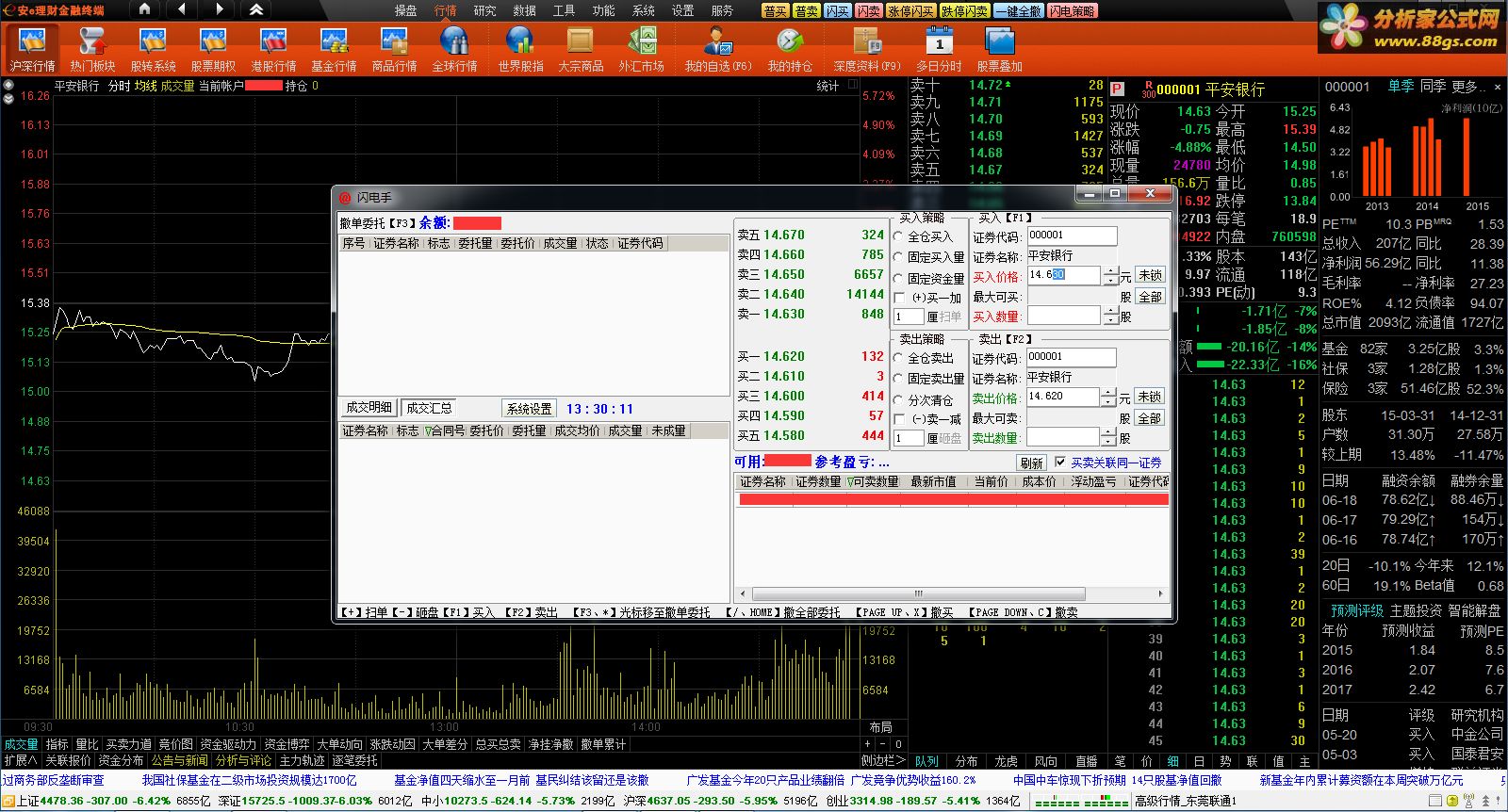The width and height of the screenshot is (1508, 812).
Task: Open 公告与新闻 bottom tab
Action: coord(180,760)
